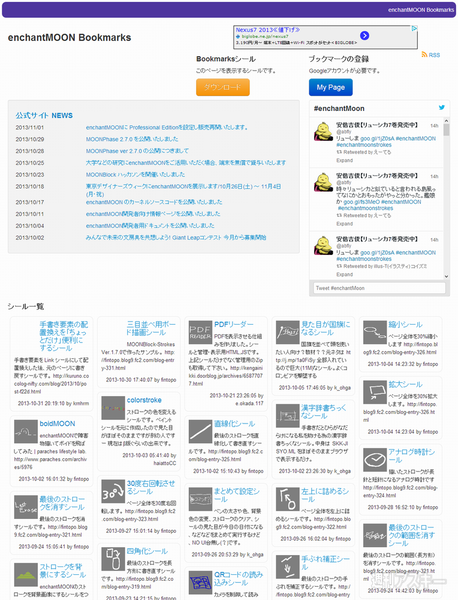
Task: Open the http://kuruno.cocolog-nifty.com URL in first seal card
Action: (x=51, y=384)
